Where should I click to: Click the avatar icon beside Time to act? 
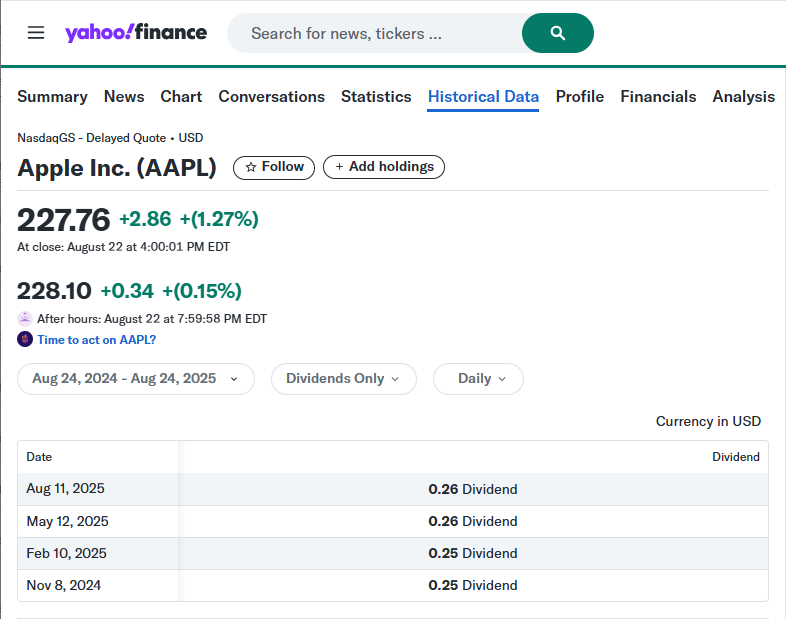pyautogui.click(x=25, y=339)
